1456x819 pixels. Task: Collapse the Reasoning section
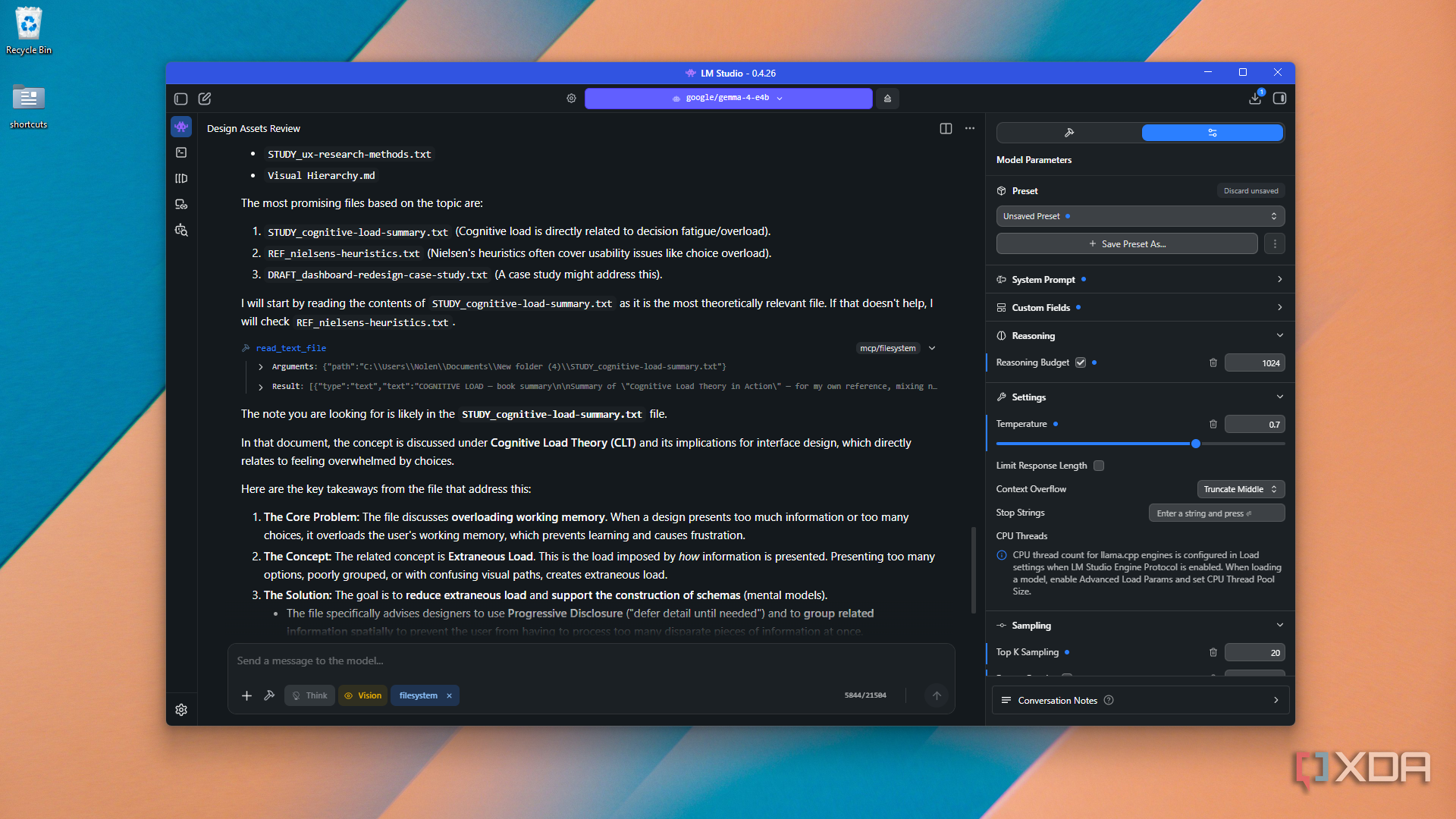click(x=1140, y=335)
